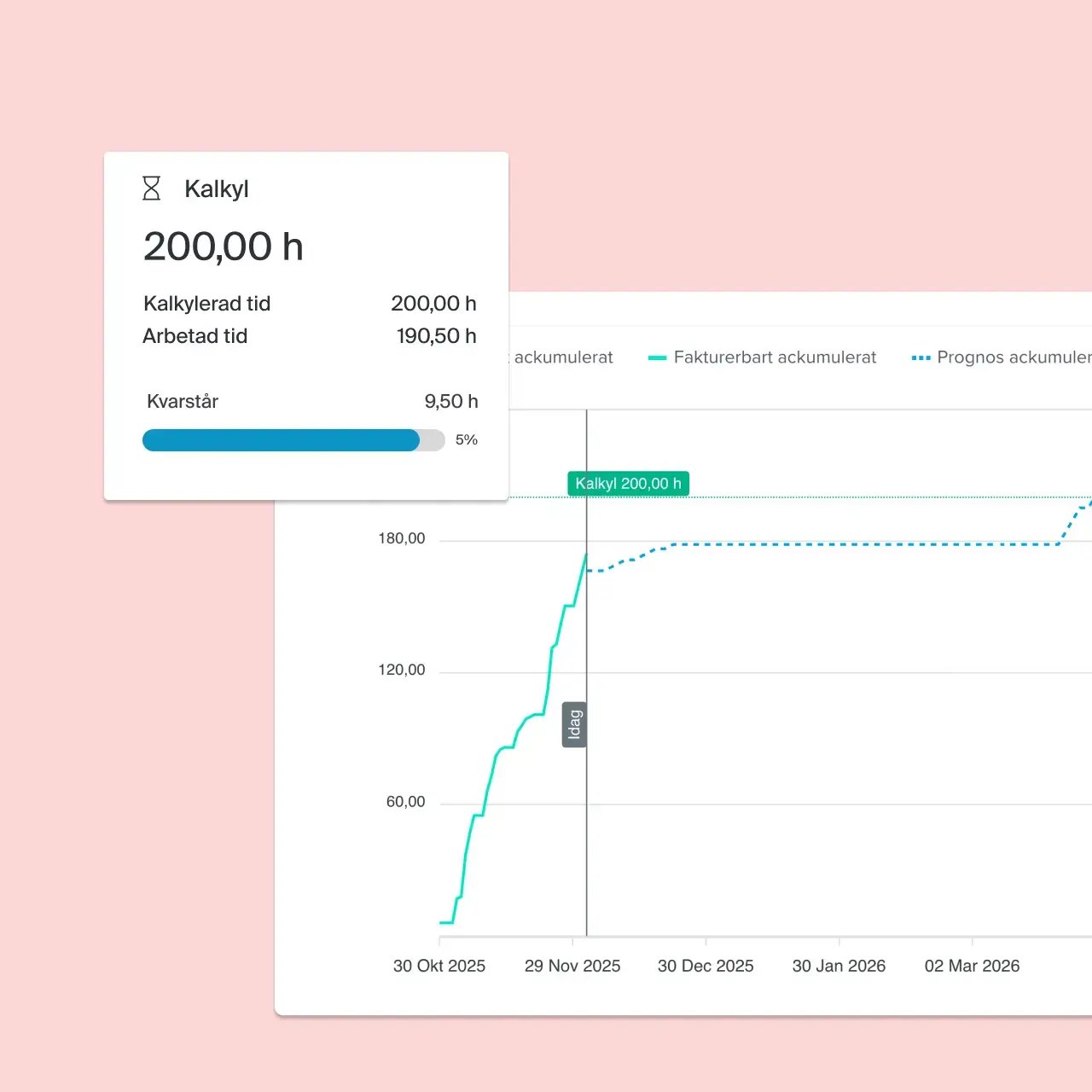The image size is (1092, 1092).
Task: Click the Kvarstår value 9,50 h
Action: click(x=450, y=401)
